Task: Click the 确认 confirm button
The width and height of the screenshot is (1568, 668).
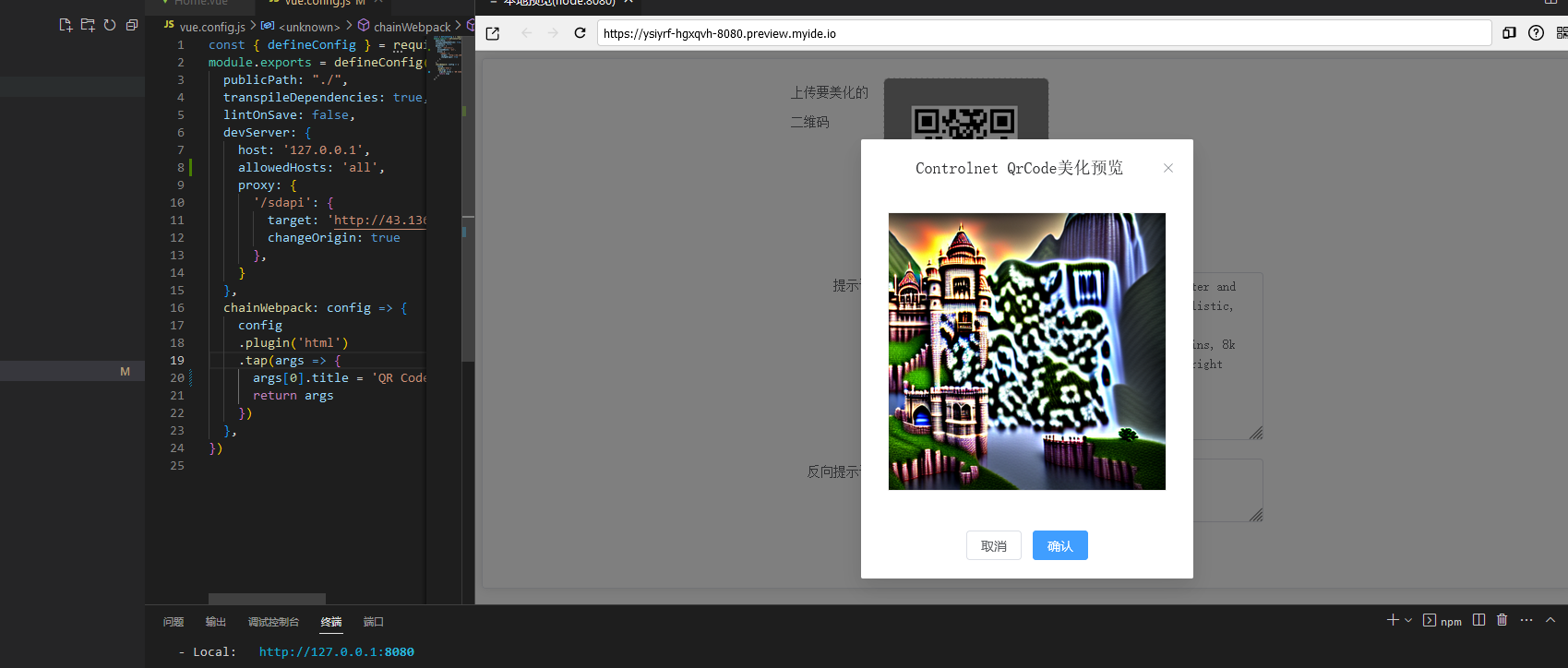Action: pos(1060,545)
